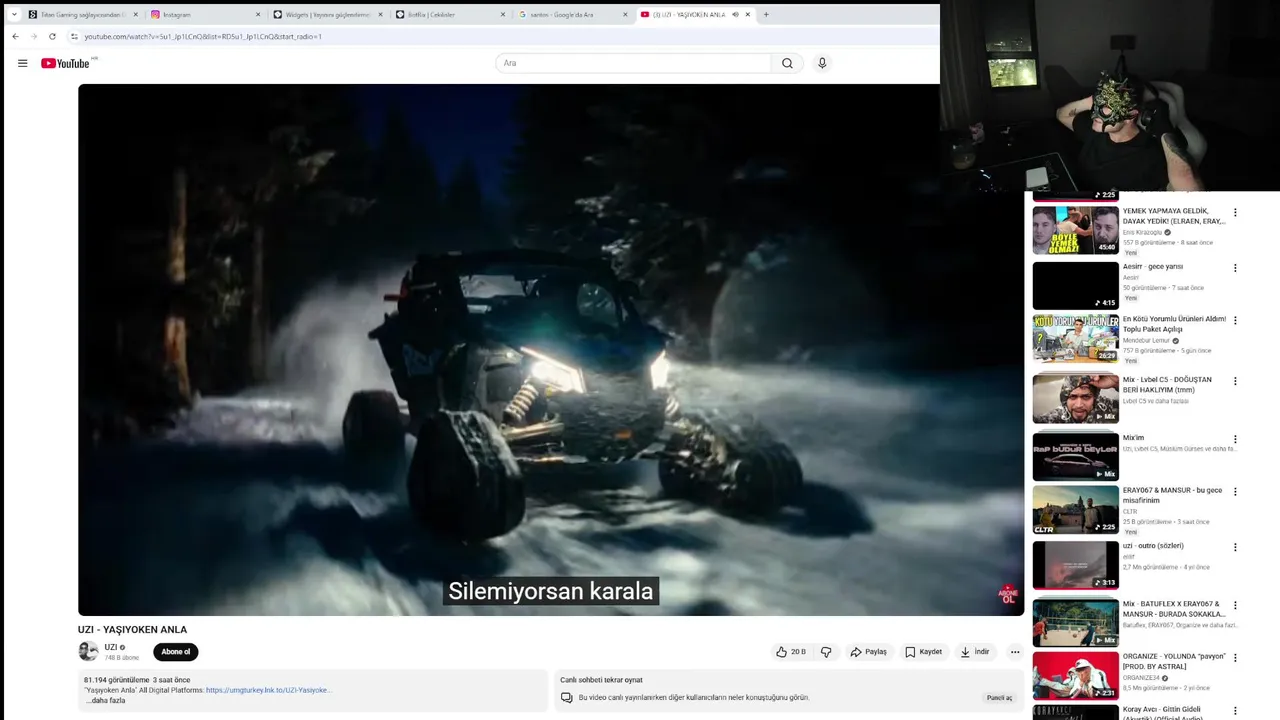Mute the UZI YouTube tab audio icon

[735, 14]
